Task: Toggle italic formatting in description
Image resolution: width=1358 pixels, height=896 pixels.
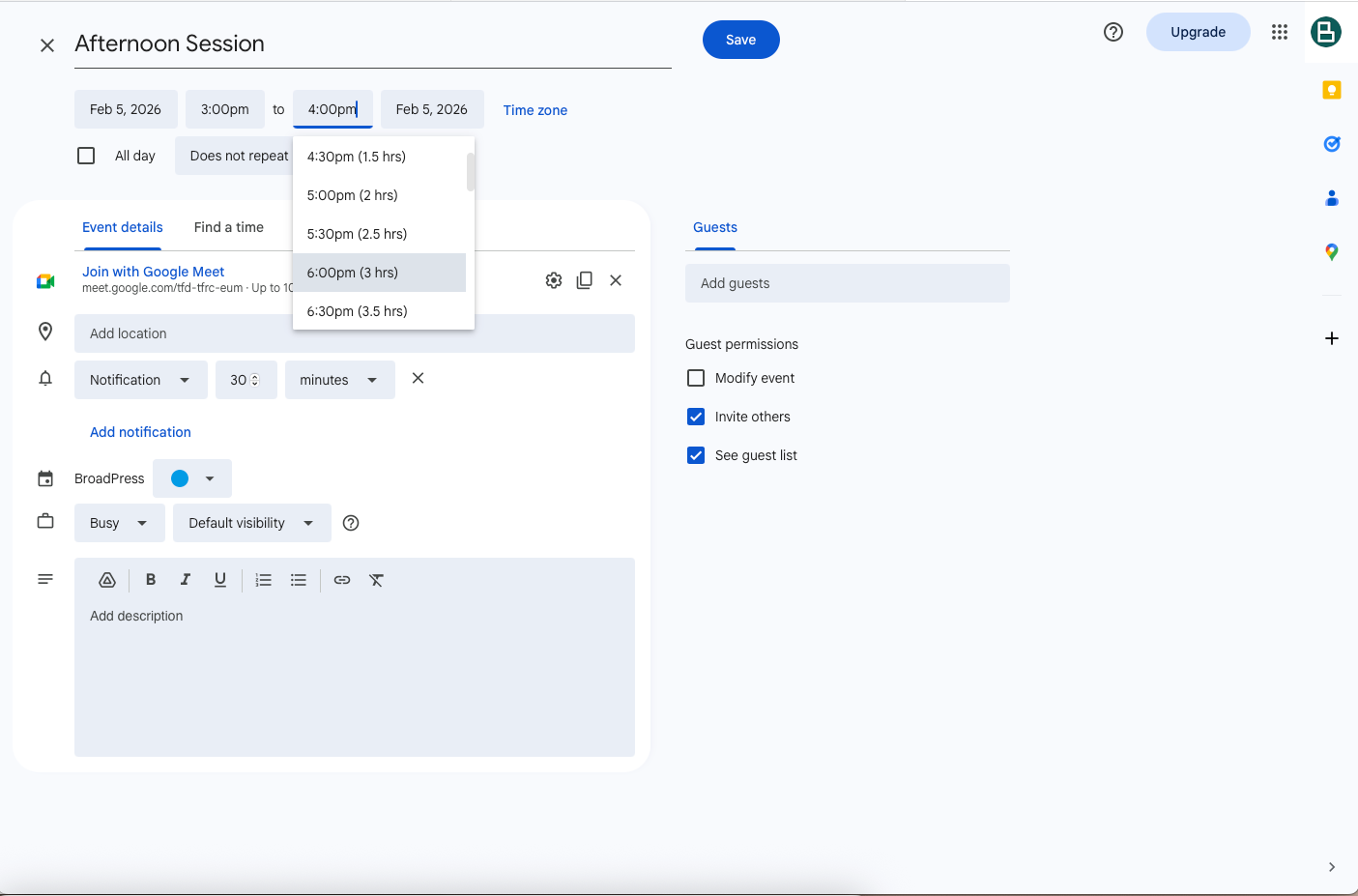Action: 186,580
